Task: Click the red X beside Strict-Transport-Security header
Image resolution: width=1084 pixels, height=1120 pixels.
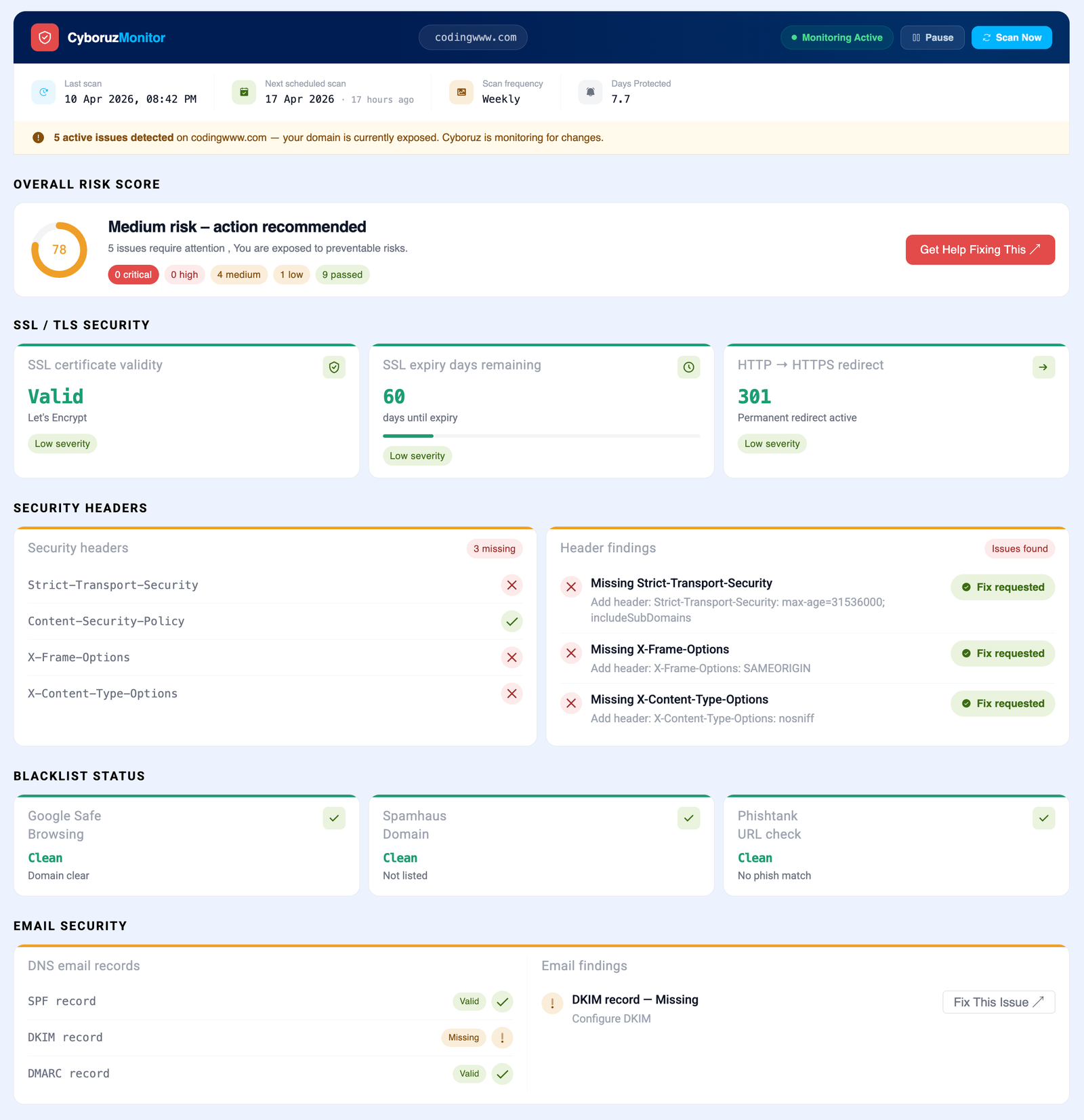Action: (x=512, y=585)
